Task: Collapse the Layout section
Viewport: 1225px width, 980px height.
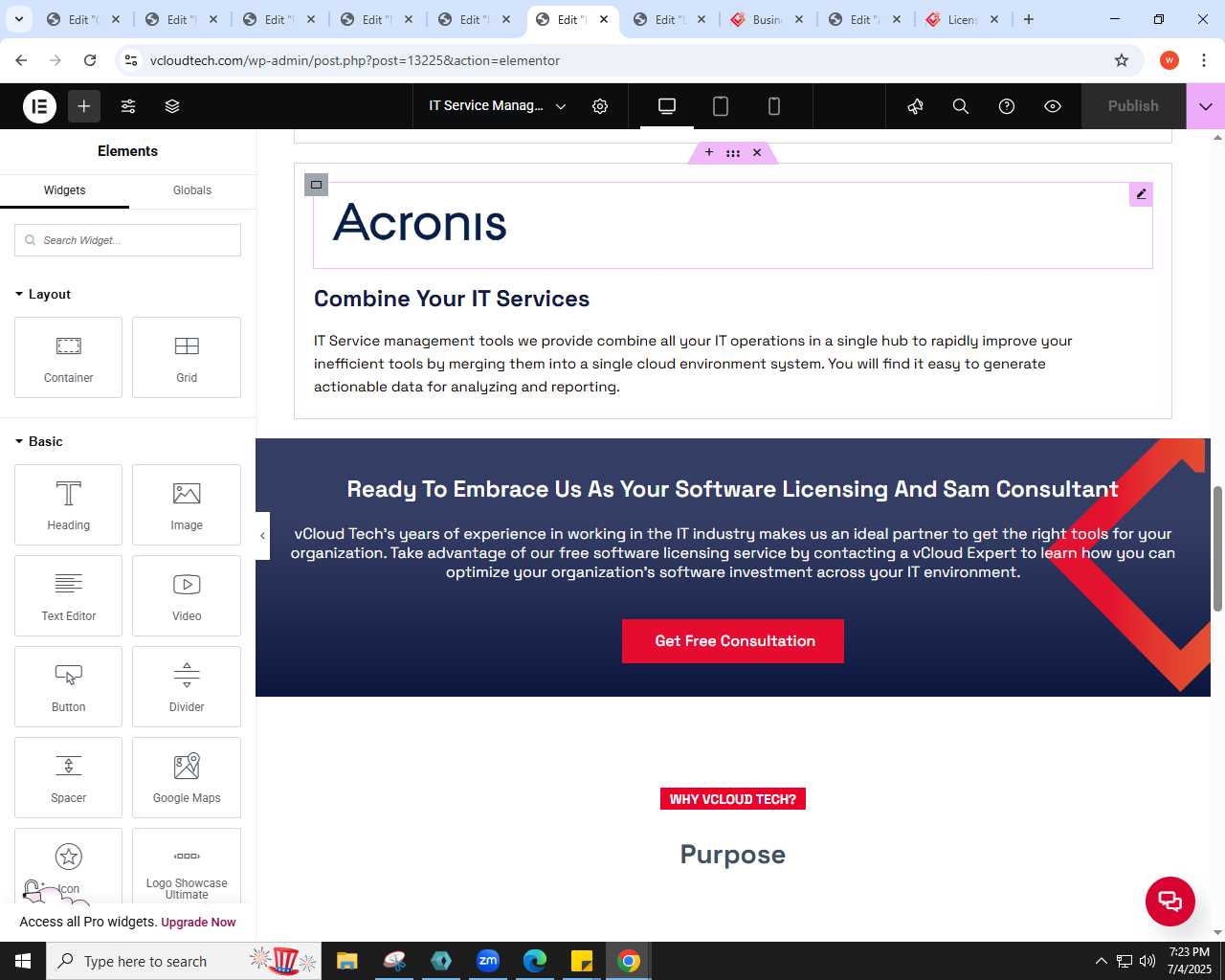Action: click(43, 295)
